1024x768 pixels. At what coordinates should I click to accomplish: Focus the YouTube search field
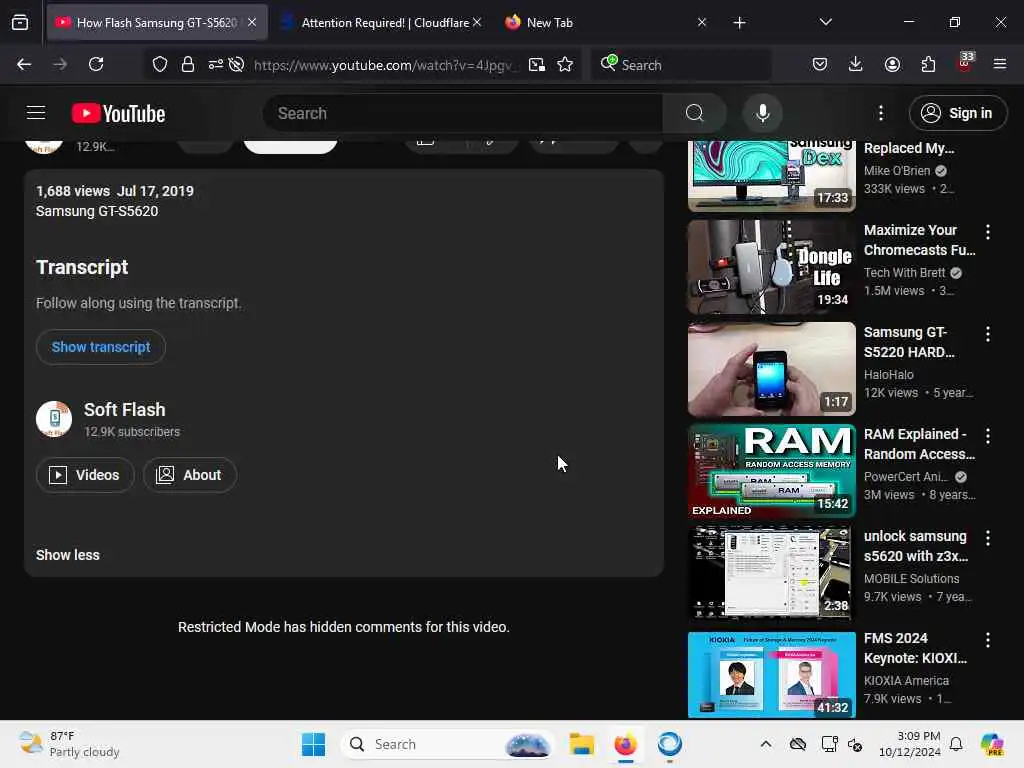pos(463,113)
